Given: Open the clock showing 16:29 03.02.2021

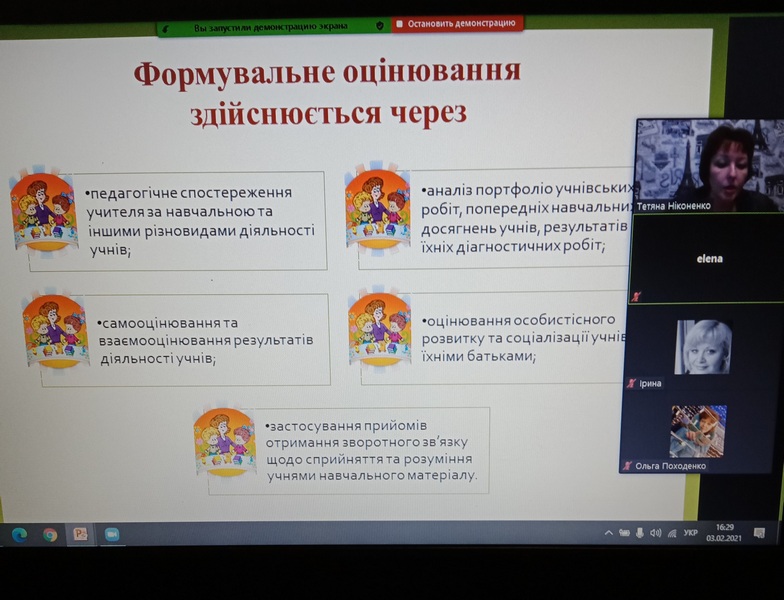Looking at the screenshot, I should click(724, 532).
